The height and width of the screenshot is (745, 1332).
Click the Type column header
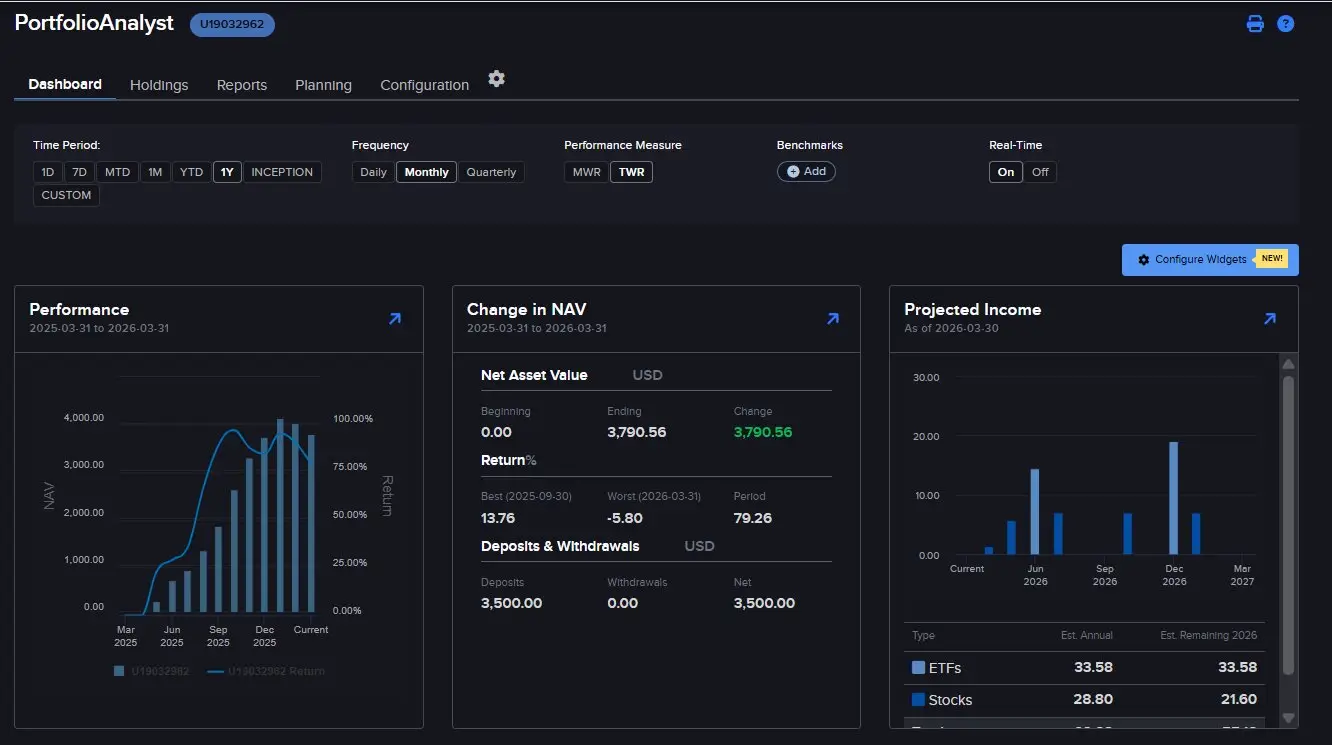click(924, 635)
